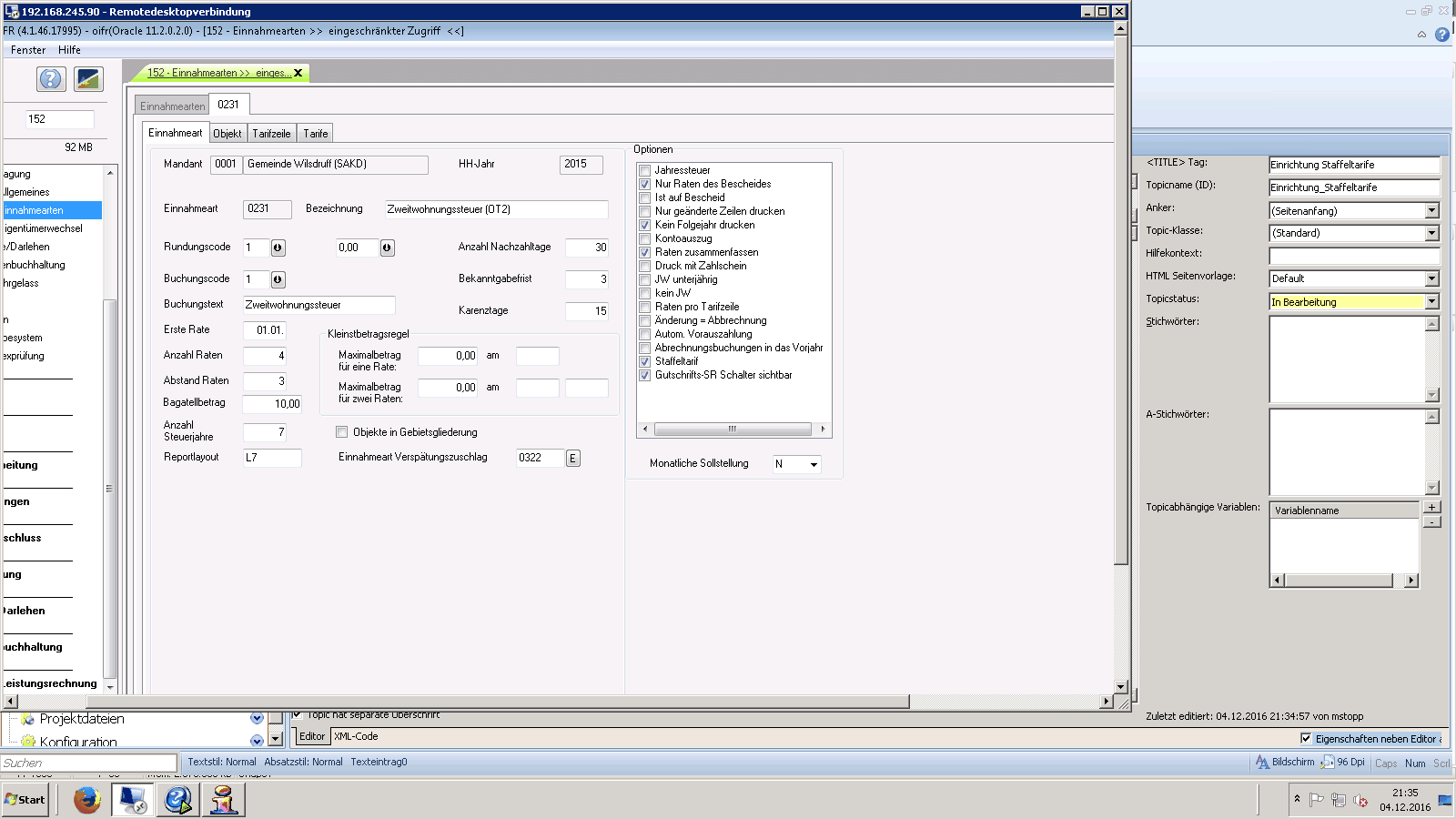Click the E button beside Verspätungszuschlag
This screenshot has width=1456, height=819.
coord(572,458)
